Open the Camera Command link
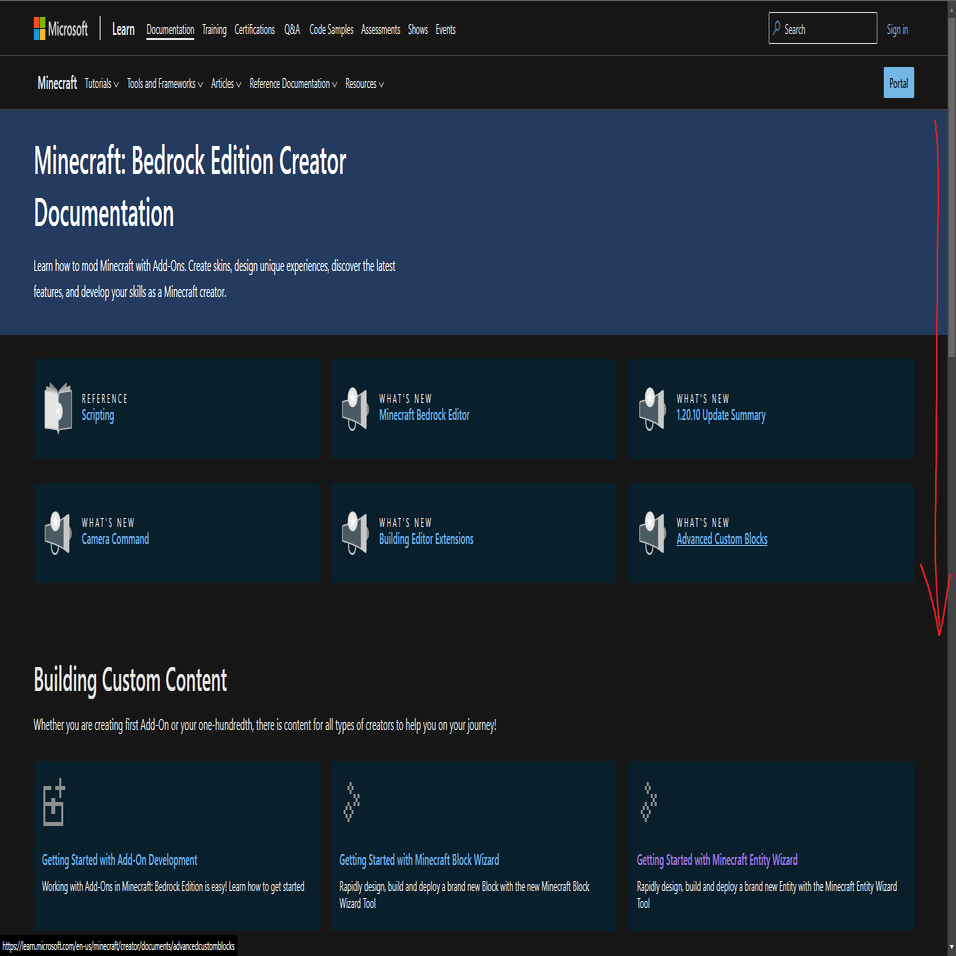The height and width of the screenshot is (956, 956). [x=115, y=539]
